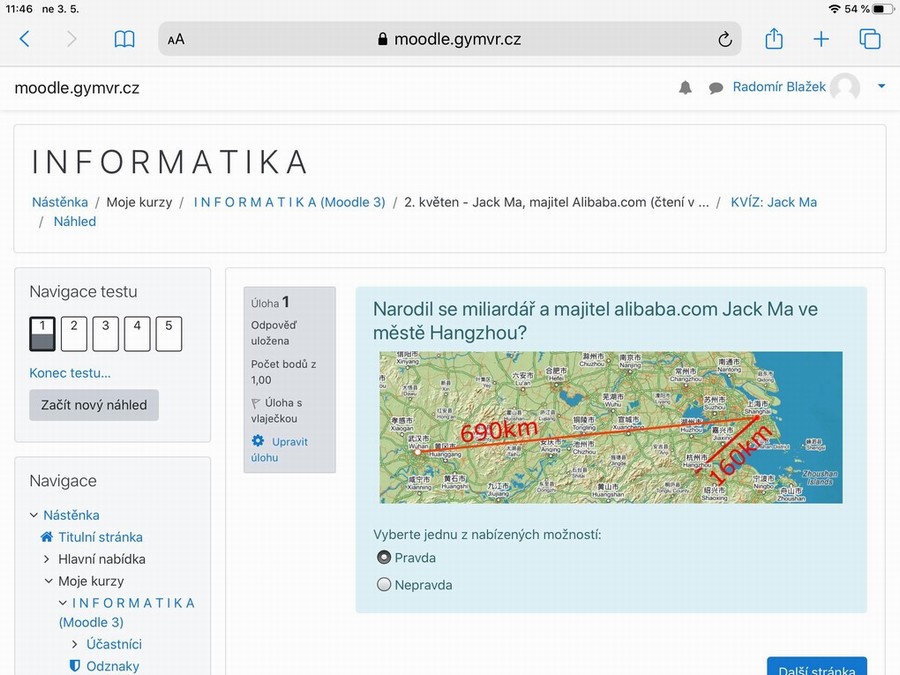Image resolution: width=900 pixels, height=675 pixels.
Task: Click the address bar moodle.gymvr.cz
Action: 449,39
